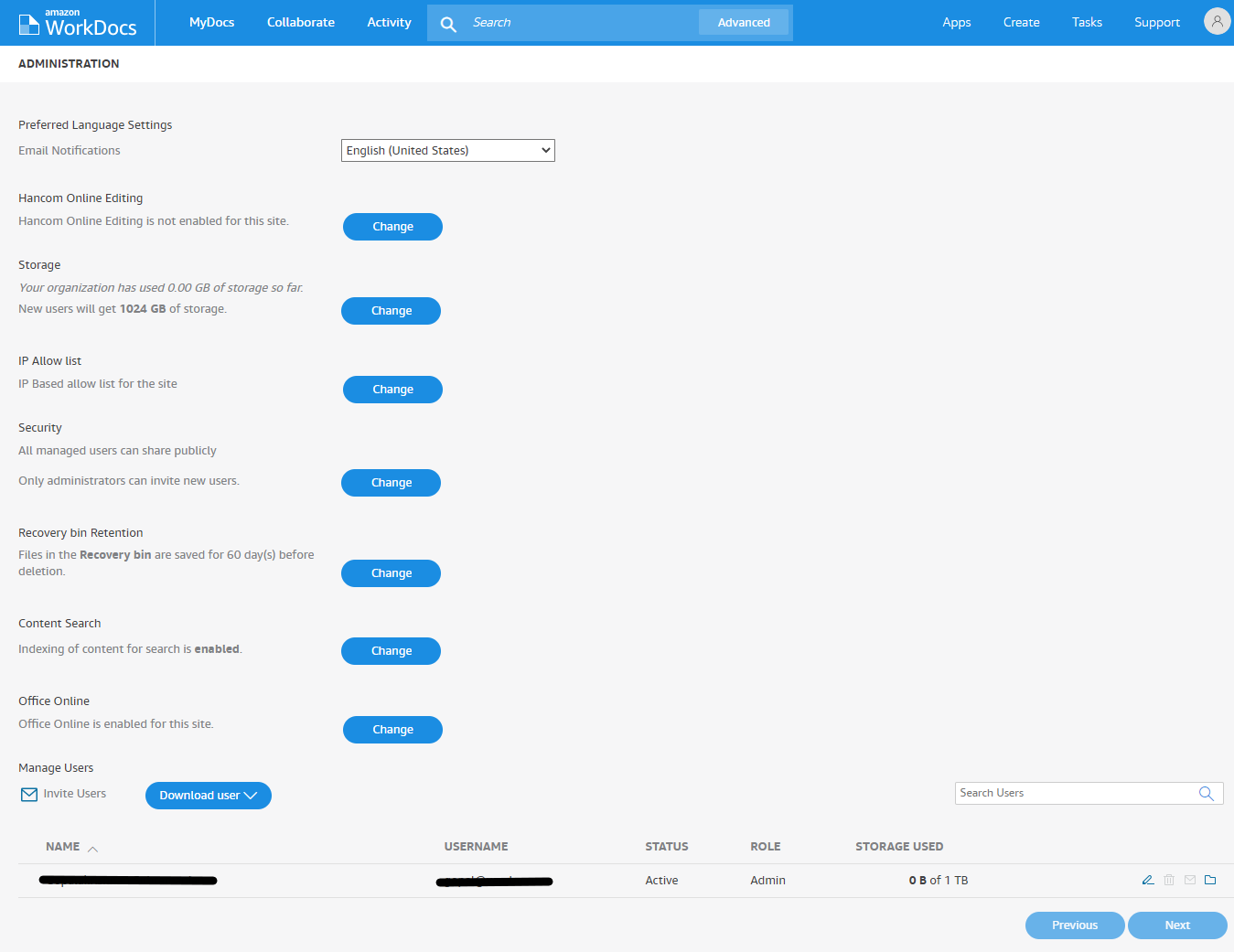Image resolution: width=1234 pixels, height=952 pixels.
Task: Change the IP Allow list setting
Action: [x=392, y=390]
